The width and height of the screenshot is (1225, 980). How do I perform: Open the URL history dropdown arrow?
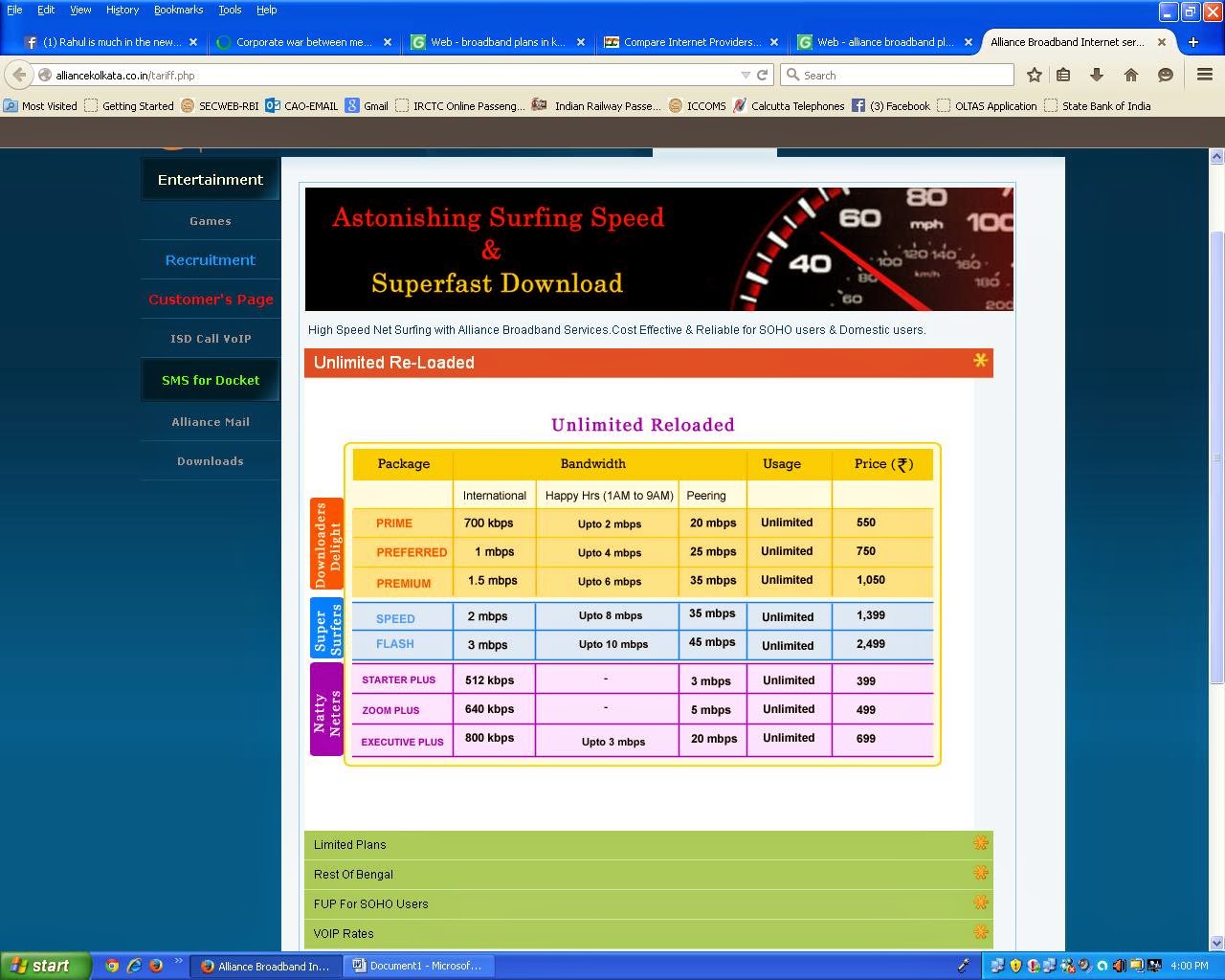pyautogui.click(x=746, y=75)
